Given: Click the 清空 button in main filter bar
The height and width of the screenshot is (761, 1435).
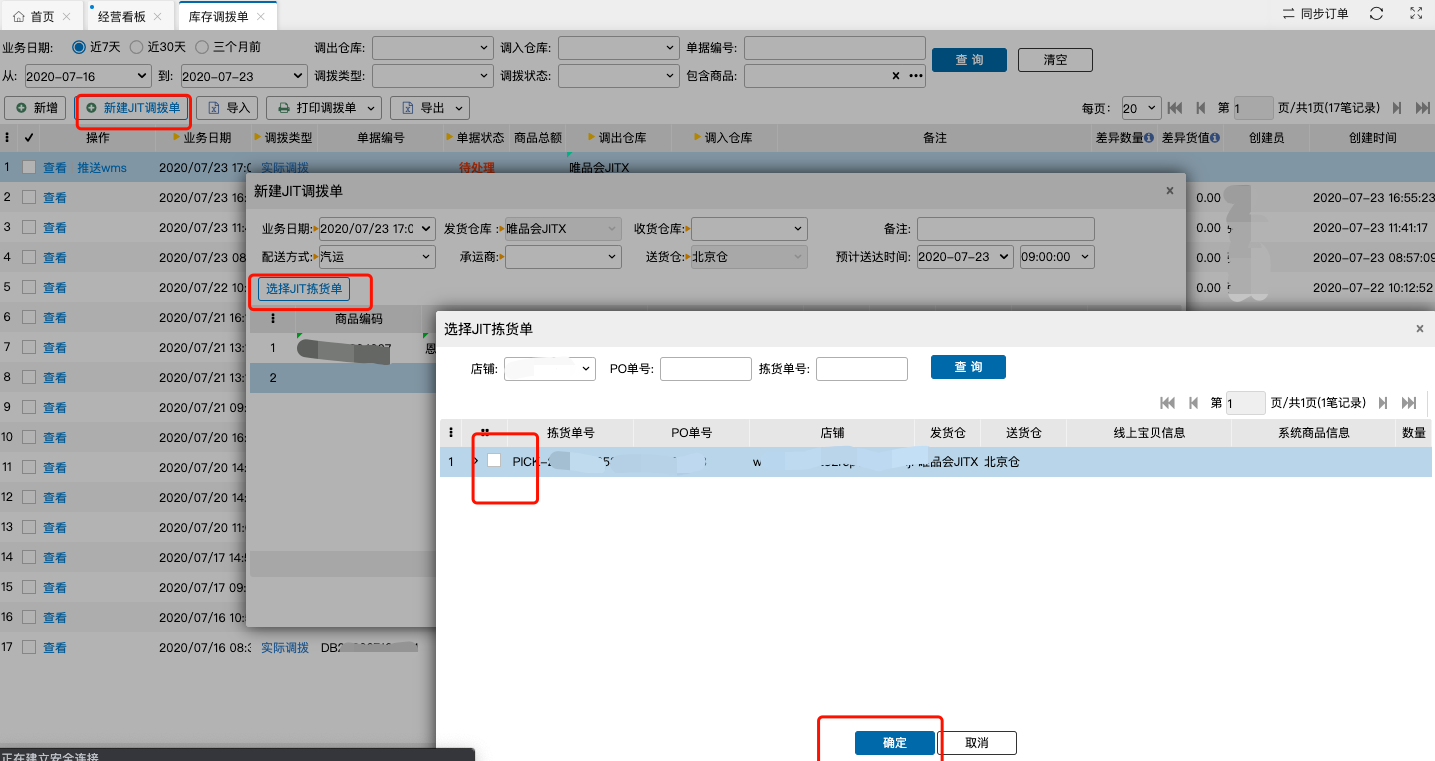Looking at the screenshot, I should point(1055,60).
